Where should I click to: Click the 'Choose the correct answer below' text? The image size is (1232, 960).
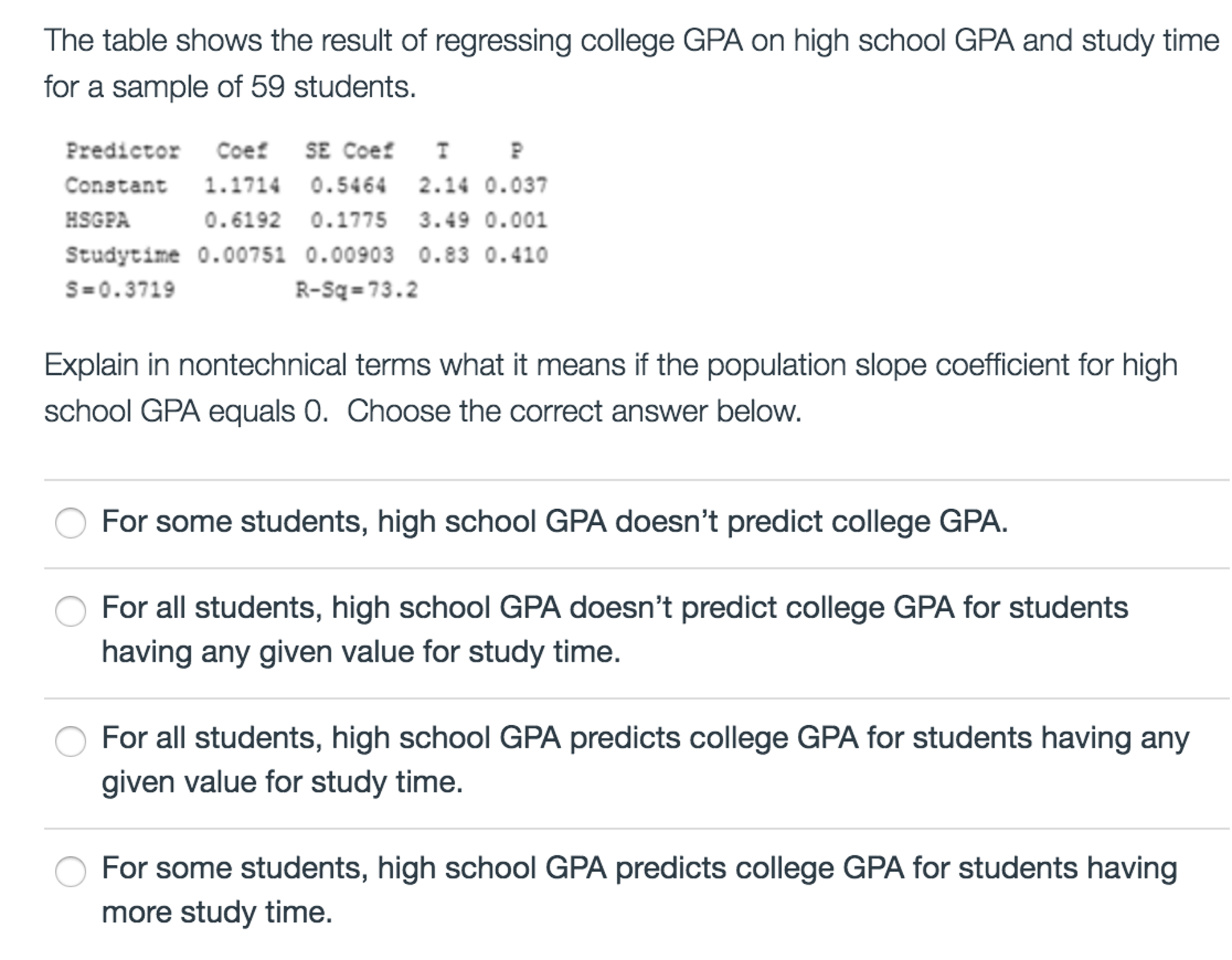point(575,411)
